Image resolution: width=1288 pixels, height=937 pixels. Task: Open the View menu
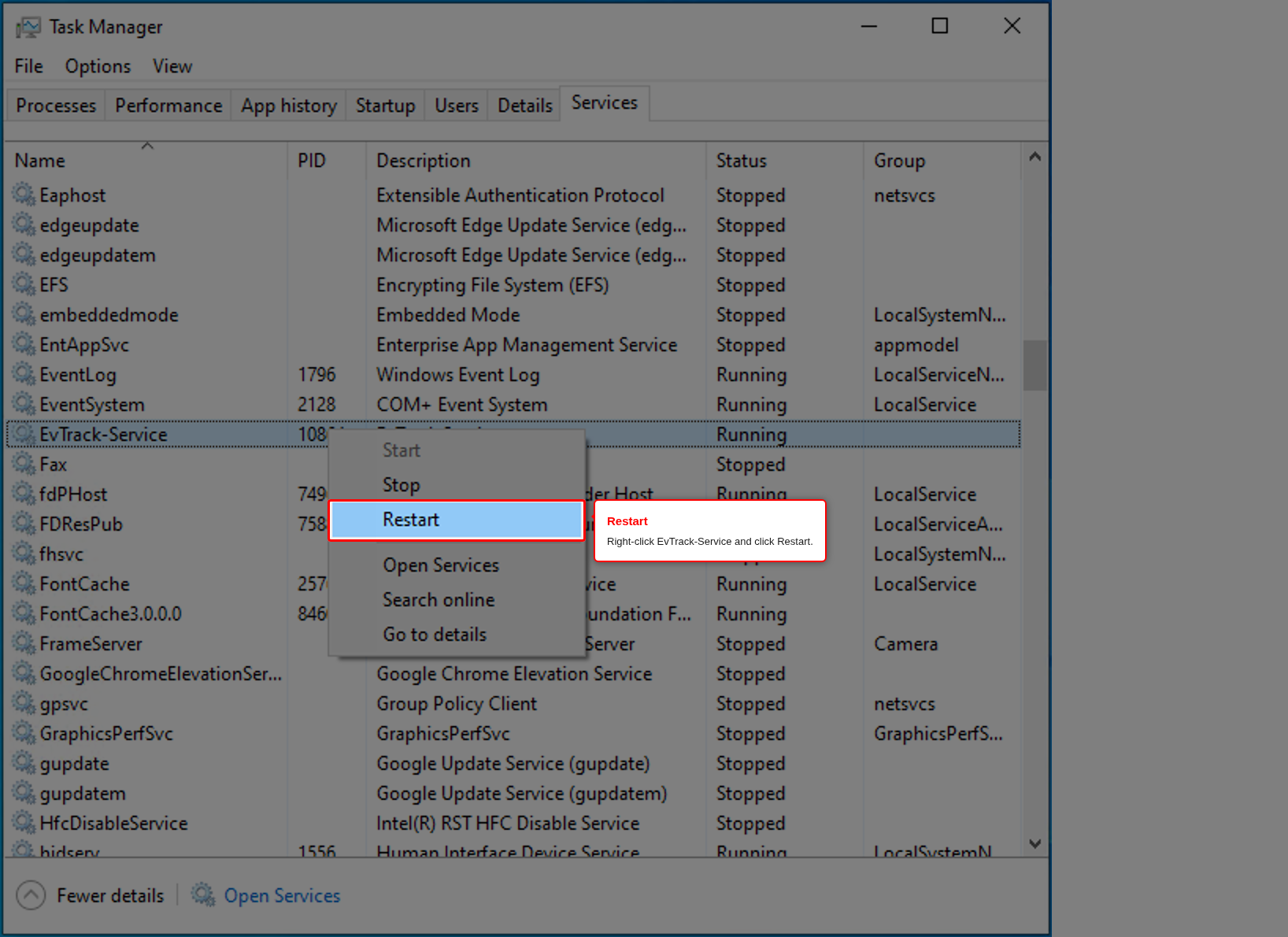(x=172, y=66)
